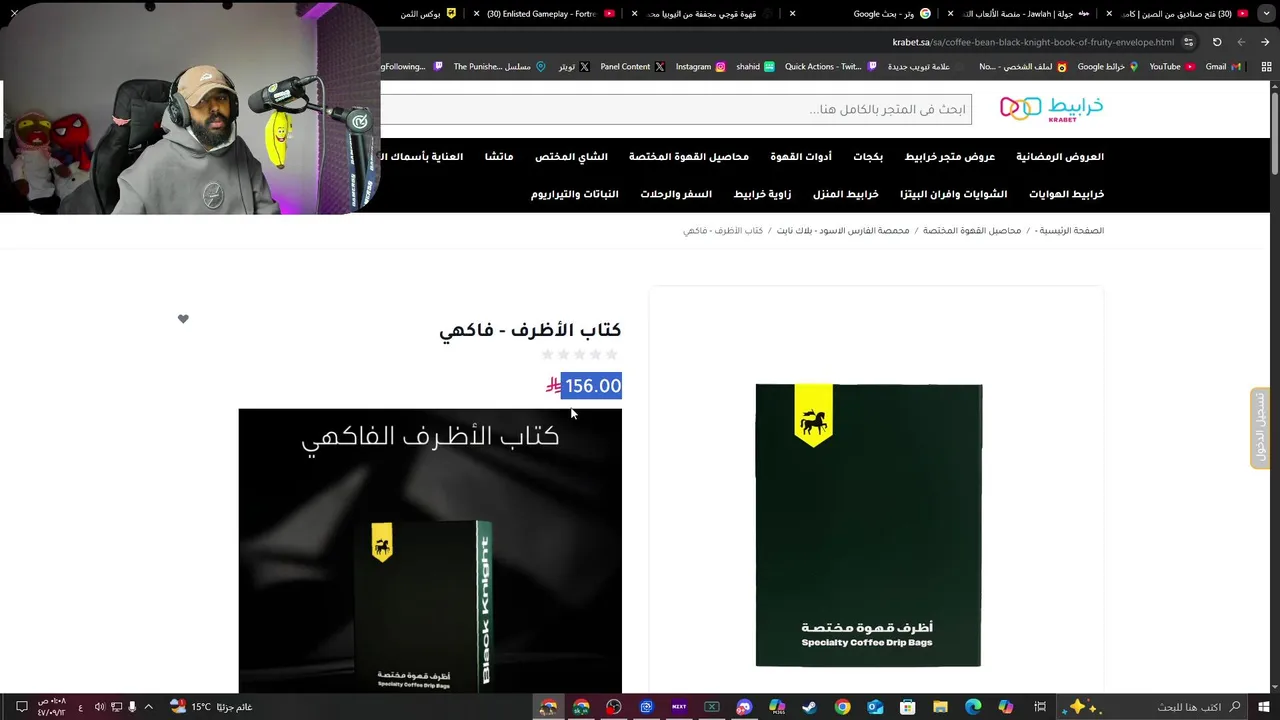Open site settings icon in address bar
Screen dimensions: 1280x720
1188,42
